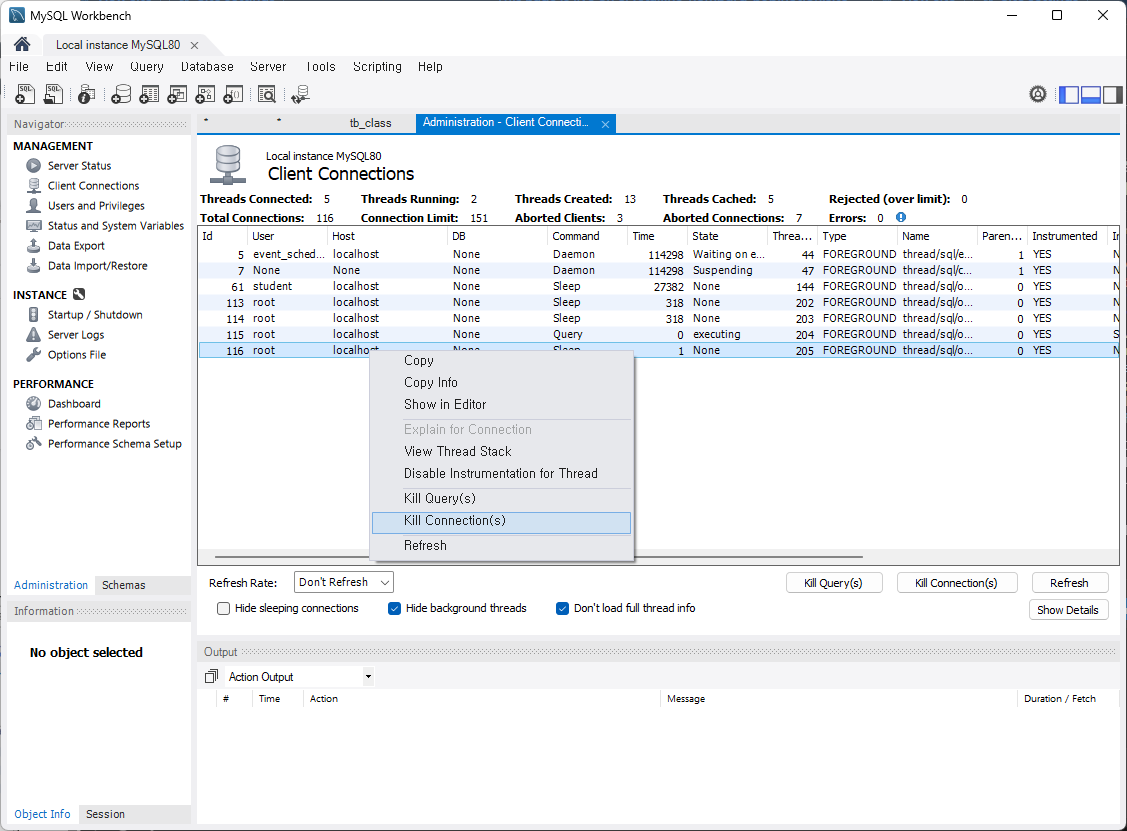Open the Database menu

207,67
